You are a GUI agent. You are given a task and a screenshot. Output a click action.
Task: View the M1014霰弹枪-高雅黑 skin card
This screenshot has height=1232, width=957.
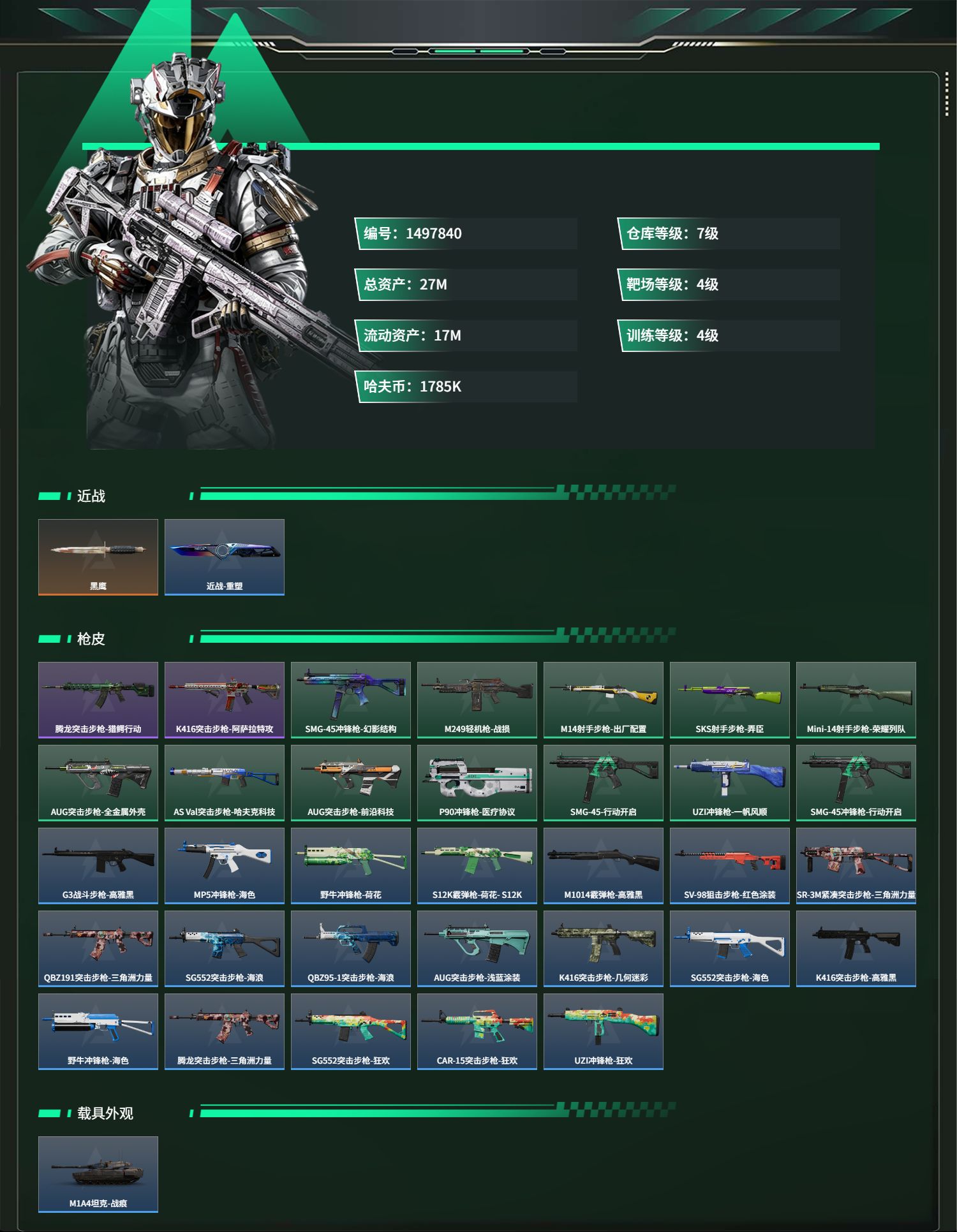604,866
